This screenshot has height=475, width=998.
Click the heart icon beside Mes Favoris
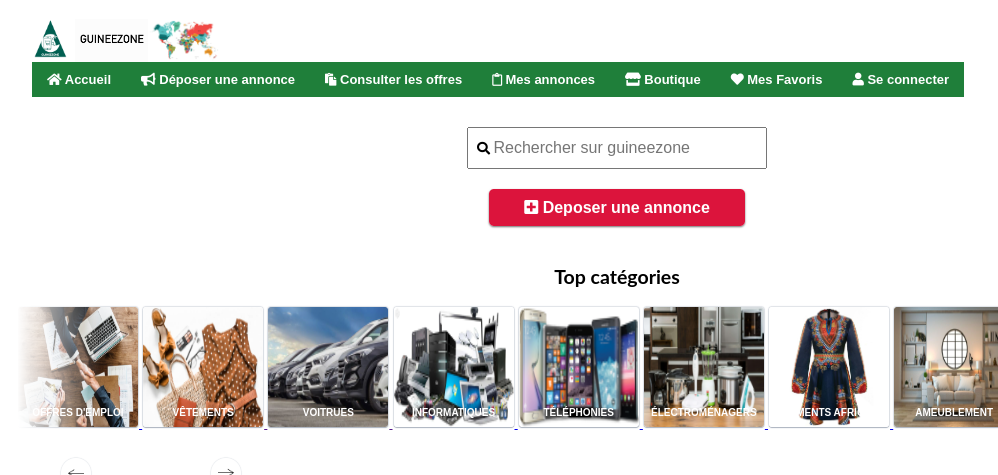pos(737,80)
